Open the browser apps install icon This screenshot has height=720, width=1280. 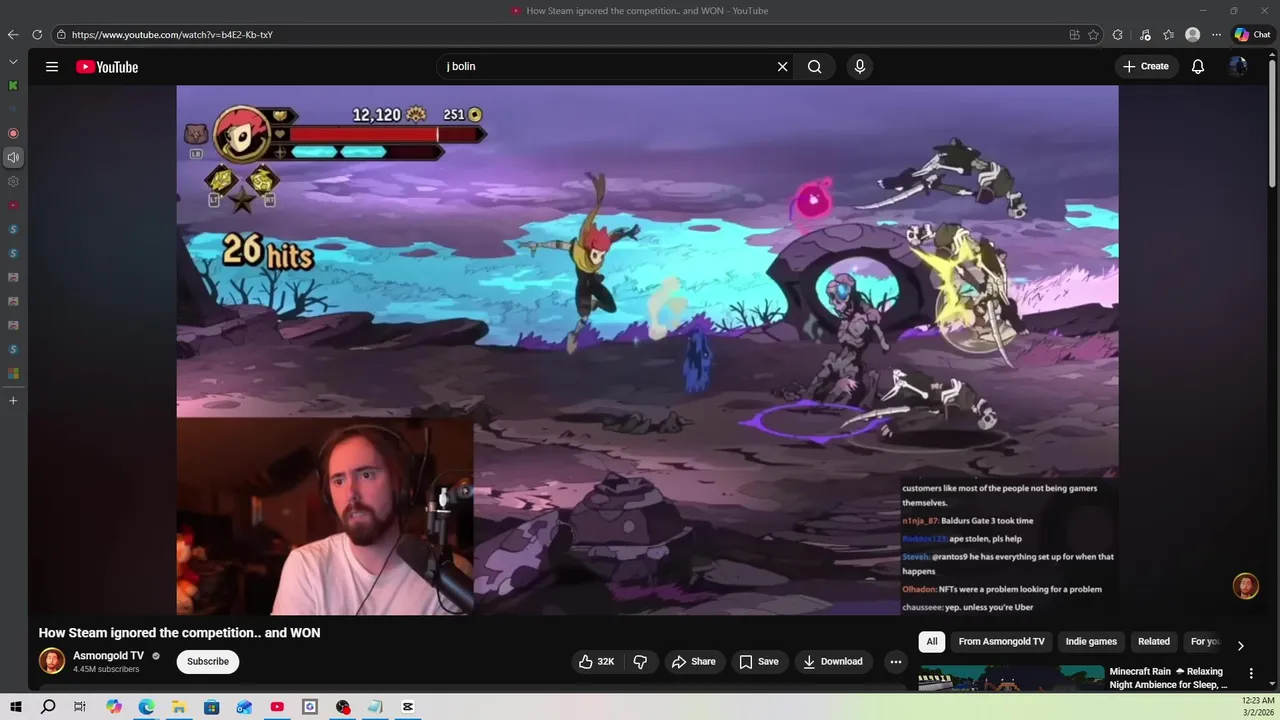coord(1074,35)
